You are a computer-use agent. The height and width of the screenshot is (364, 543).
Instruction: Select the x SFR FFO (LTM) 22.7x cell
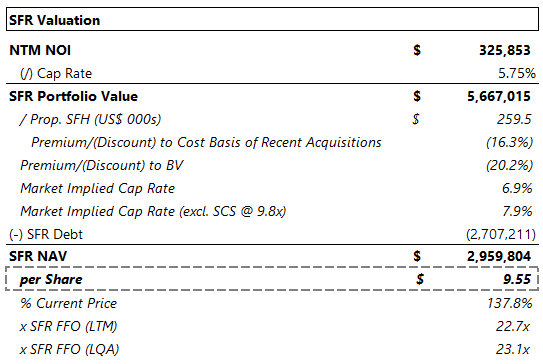tap(513, 326)
